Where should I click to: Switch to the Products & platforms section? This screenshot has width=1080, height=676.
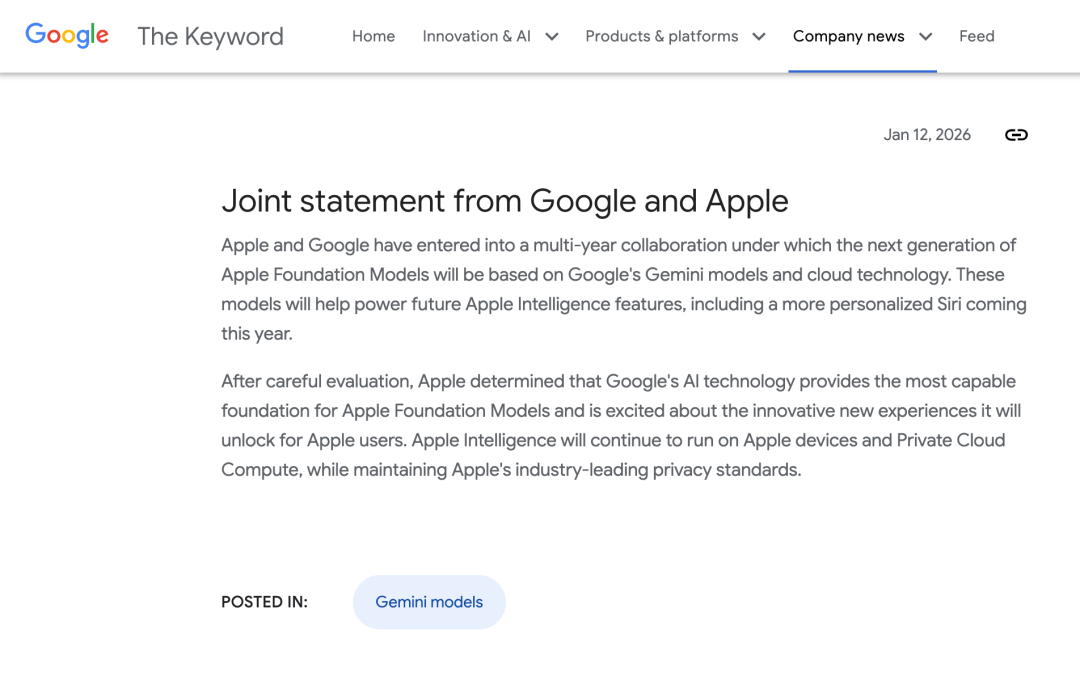[x=662, y=36]
